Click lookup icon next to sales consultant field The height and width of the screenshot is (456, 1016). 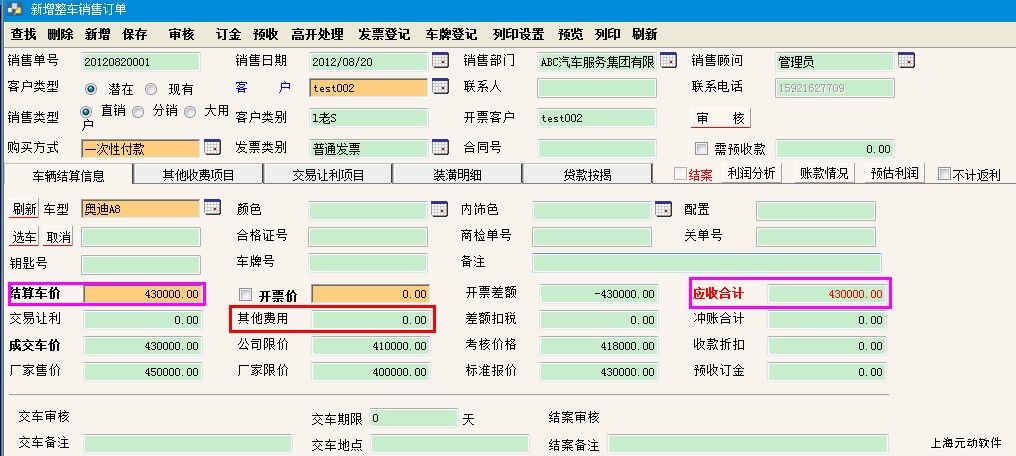(x=906, y=61)
